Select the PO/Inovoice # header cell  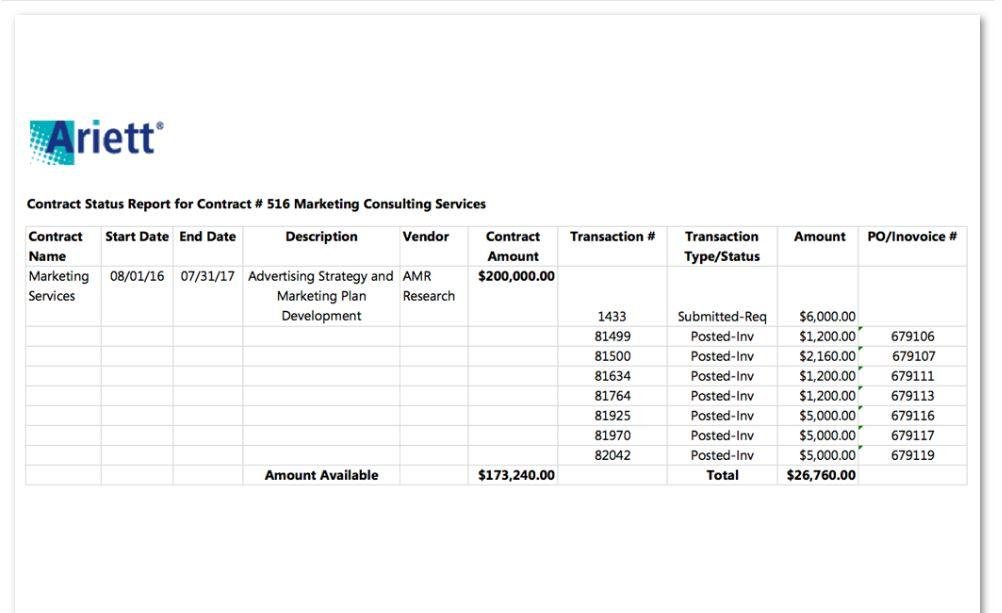pos(912,237)
